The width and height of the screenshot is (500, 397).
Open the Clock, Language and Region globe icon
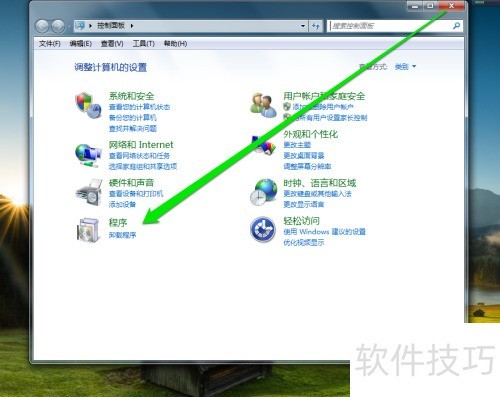264,192
